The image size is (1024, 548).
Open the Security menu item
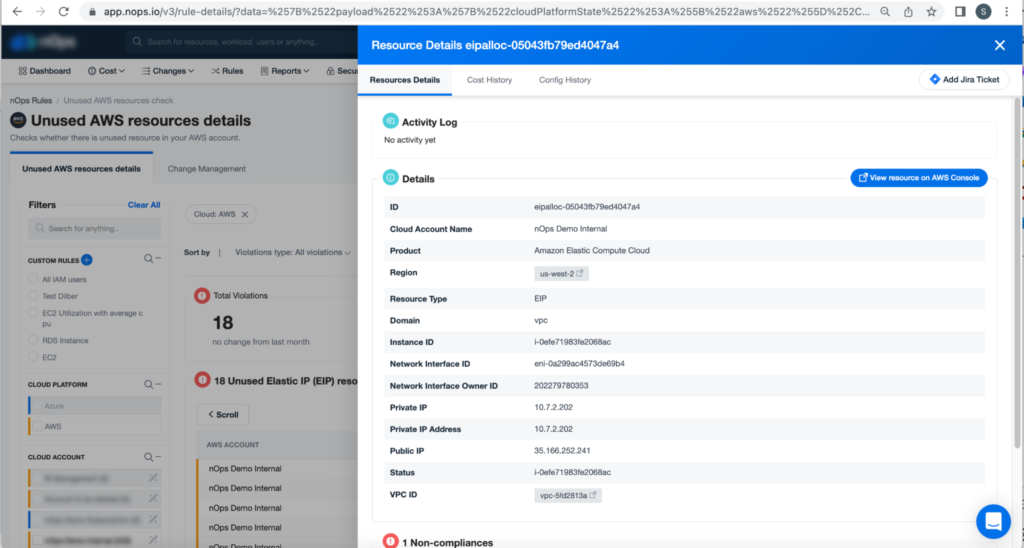pos(342,71)
